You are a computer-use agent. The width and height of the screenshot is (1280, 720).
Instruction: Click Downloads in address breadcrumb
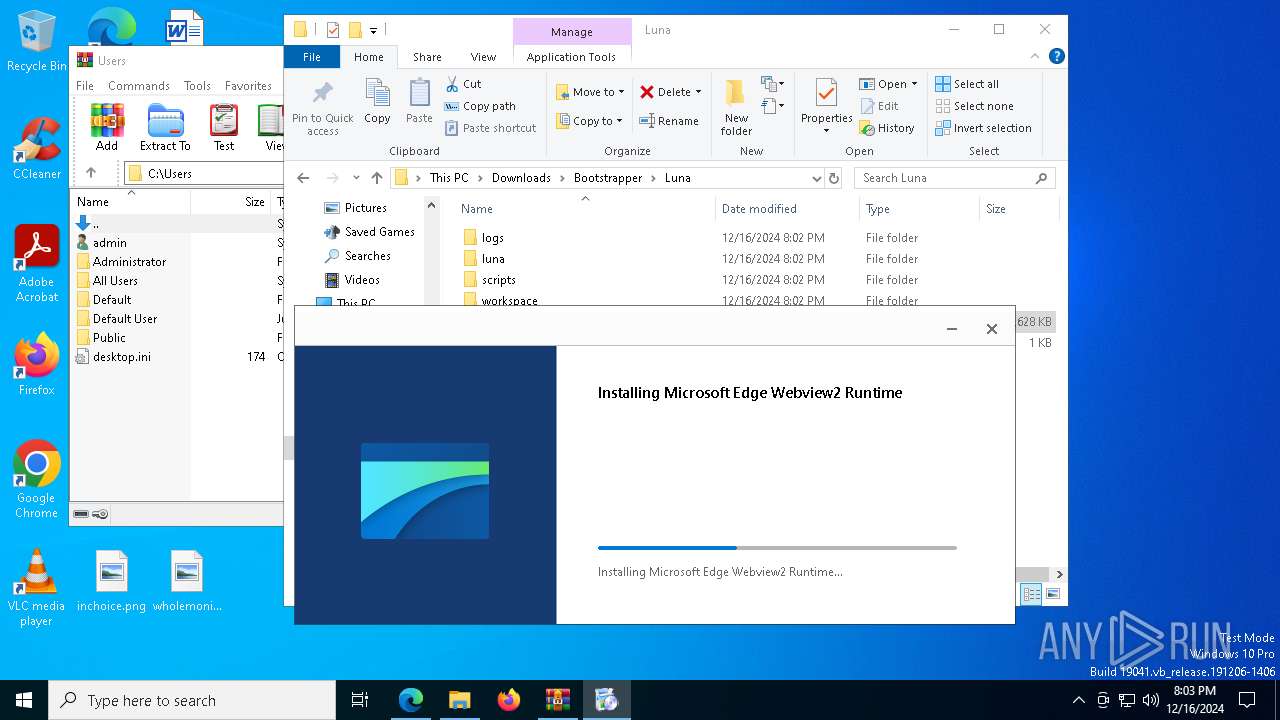(521, 178)
